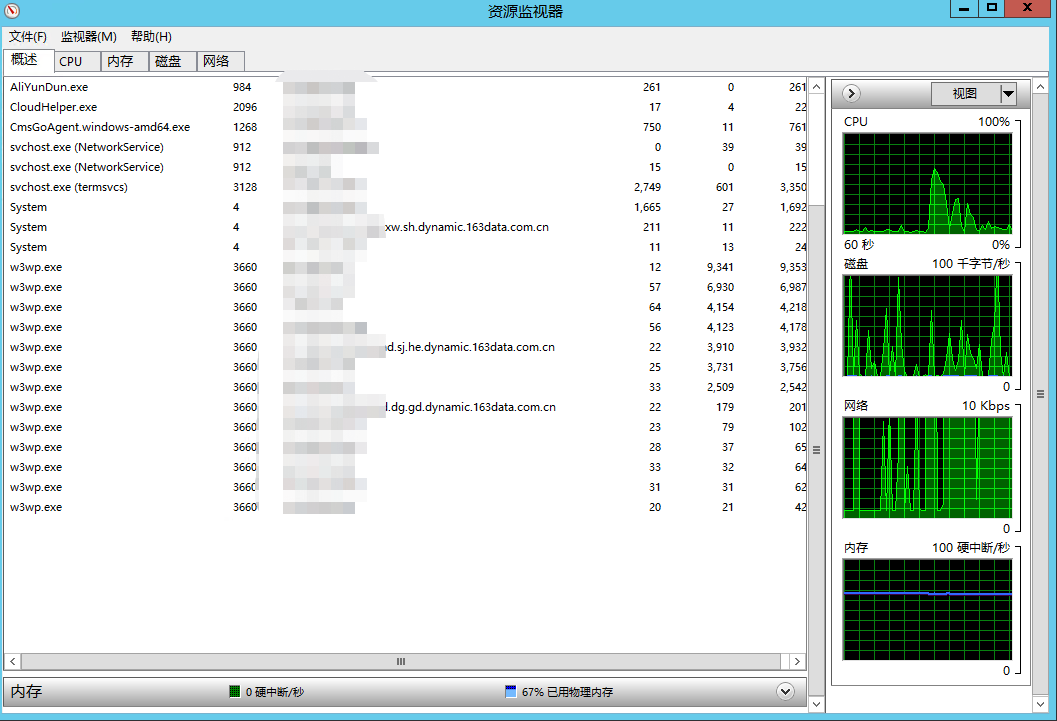
Task: Click the 3,350 total in termsvcs row
Action: click(793, 187)
